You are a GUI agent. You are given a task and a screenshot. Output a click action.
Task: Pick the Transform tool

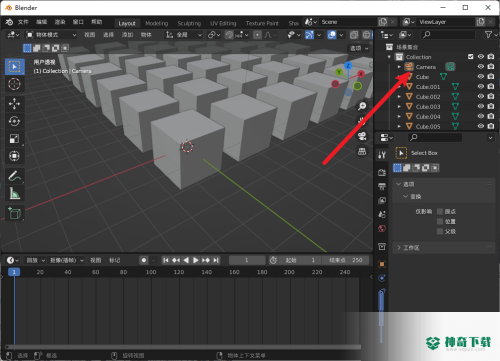tap(14, 156)
